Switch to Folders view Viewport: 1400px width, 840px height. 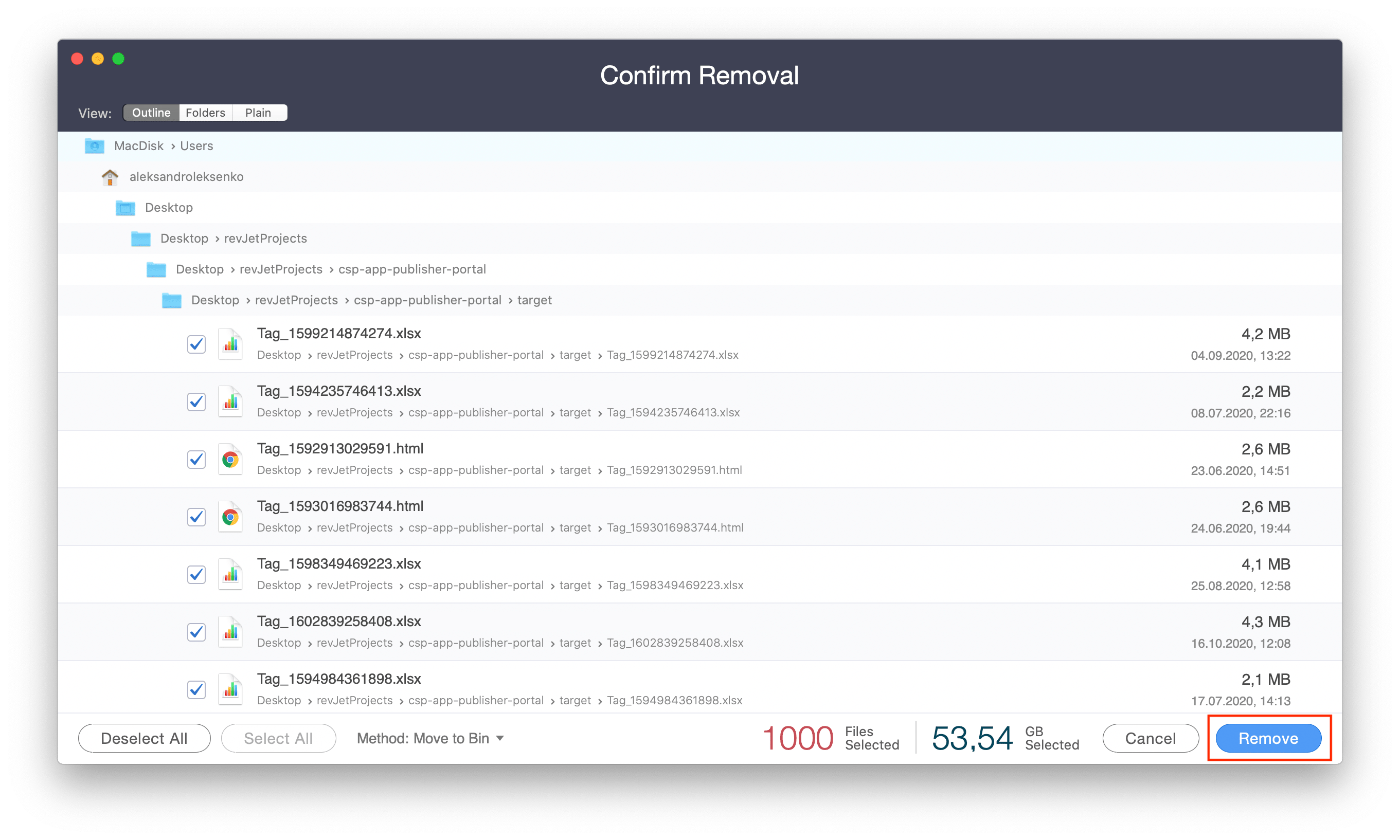click(206, 113)
